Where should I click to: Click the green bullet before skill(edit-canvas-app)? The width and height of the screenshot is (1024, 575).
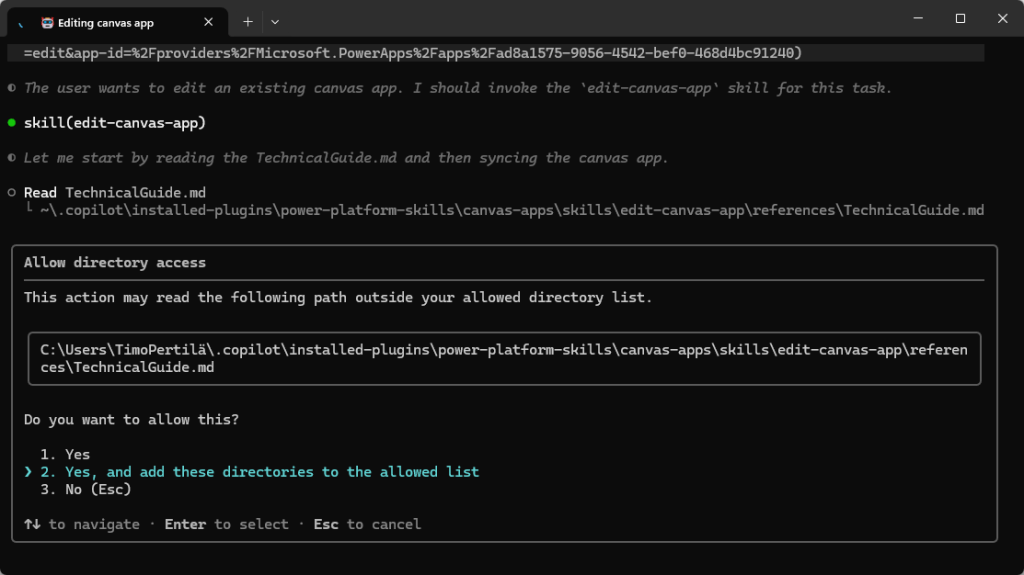(12, 123)
